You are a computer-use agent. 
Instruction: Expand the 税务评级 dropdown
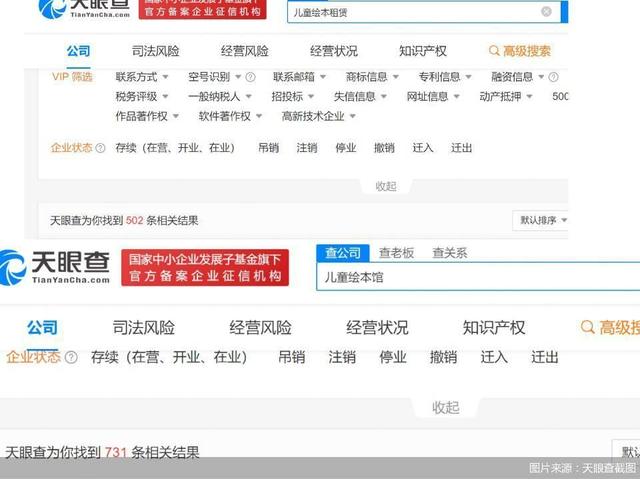pos(142,97)
